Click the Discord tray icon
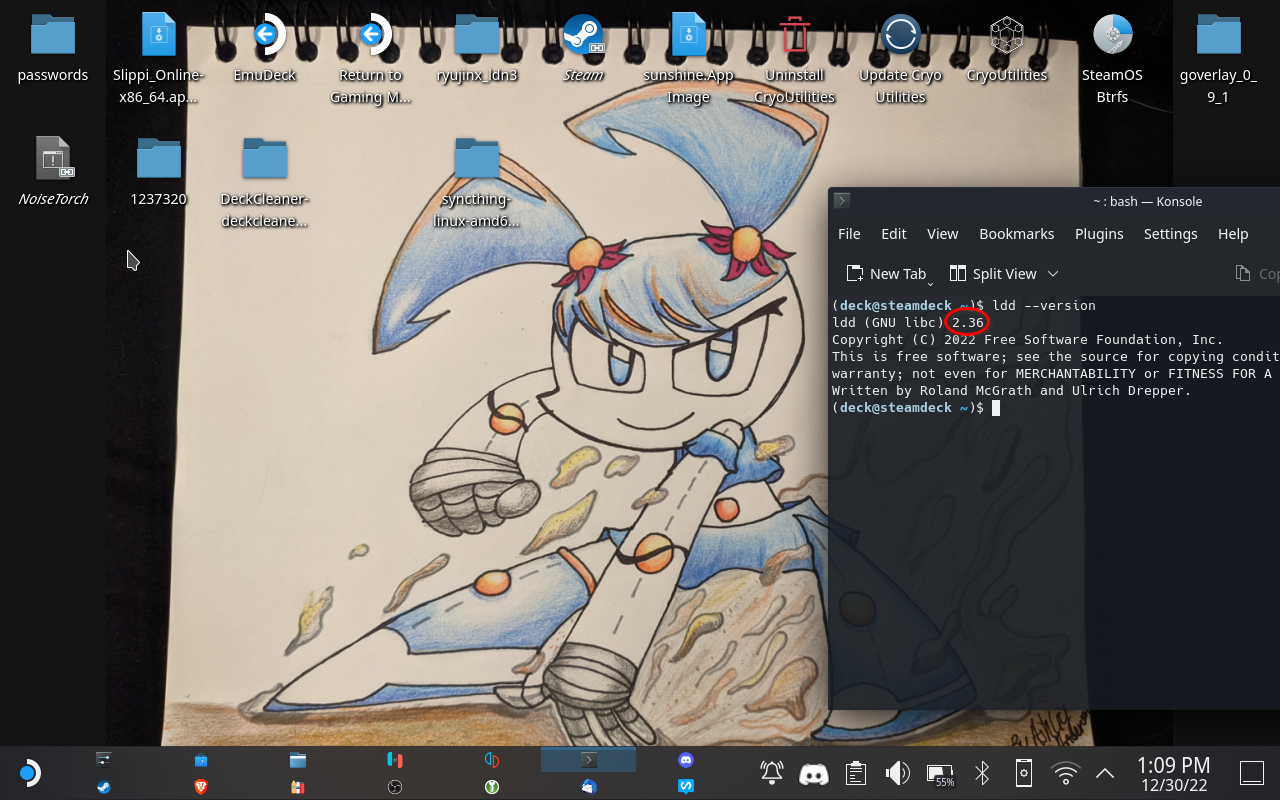The height and width of the screenshot is (800, 1280). [x=814, y=773]
